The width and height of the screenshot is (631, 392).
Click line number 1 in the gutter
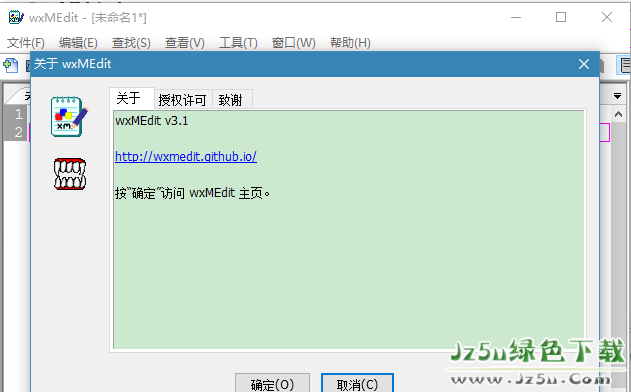18,114
